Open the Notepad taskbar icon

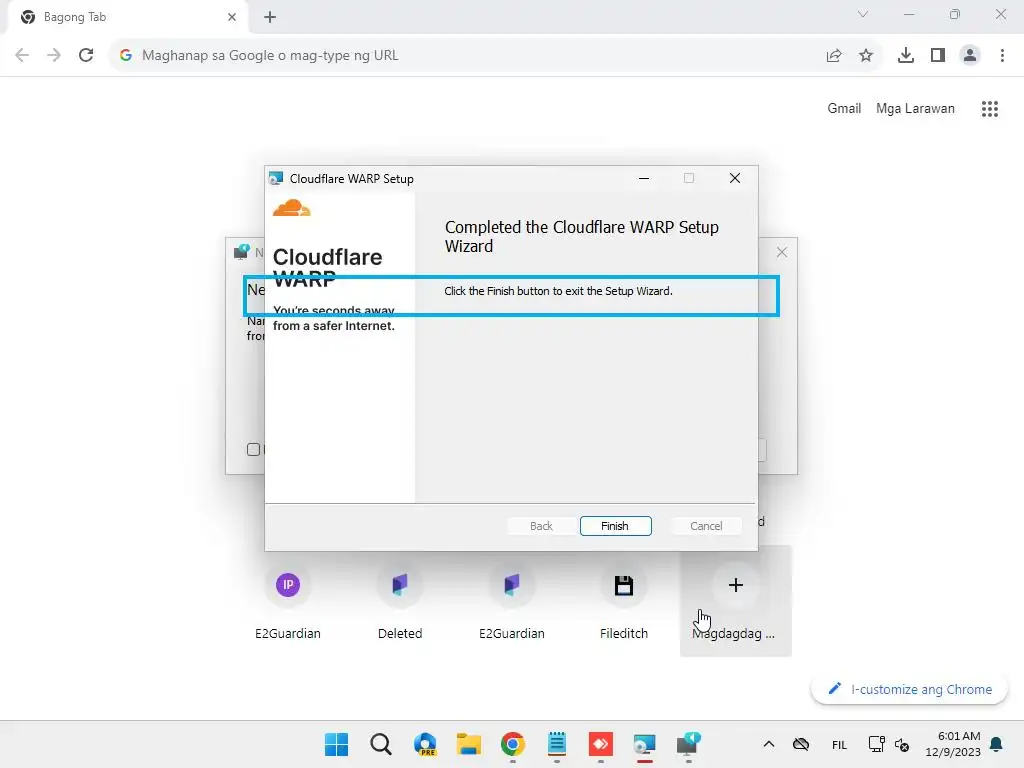pos(556,744)
